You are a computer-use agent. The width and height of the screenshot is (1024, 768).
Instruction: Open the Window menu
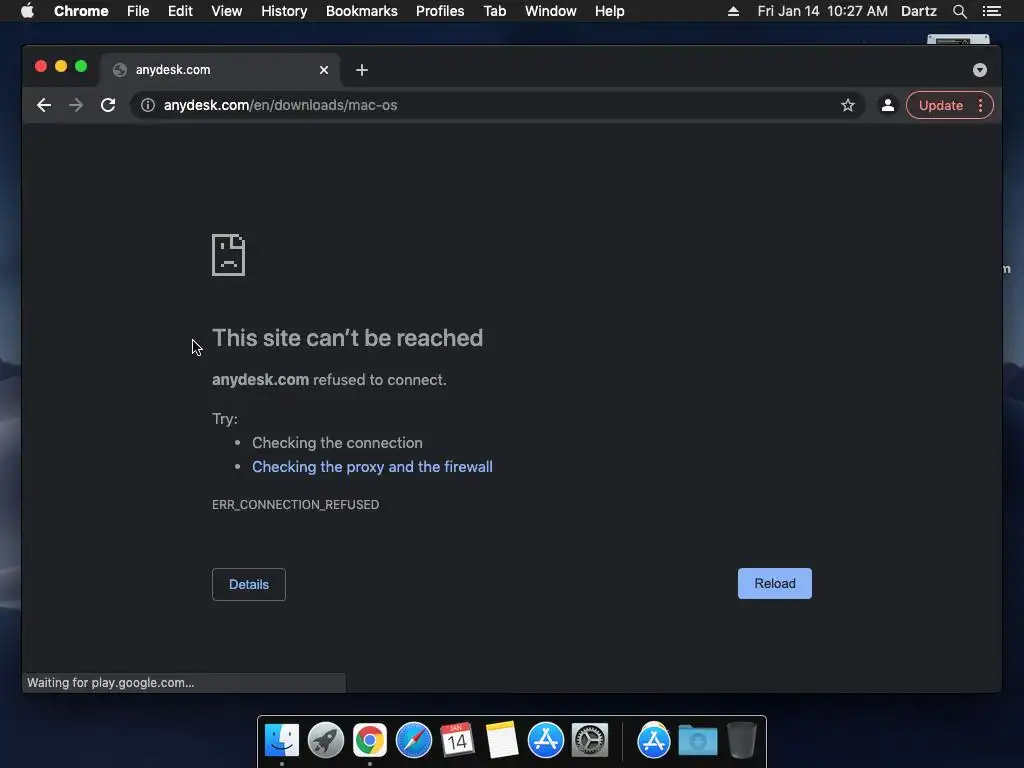point(551,11)
